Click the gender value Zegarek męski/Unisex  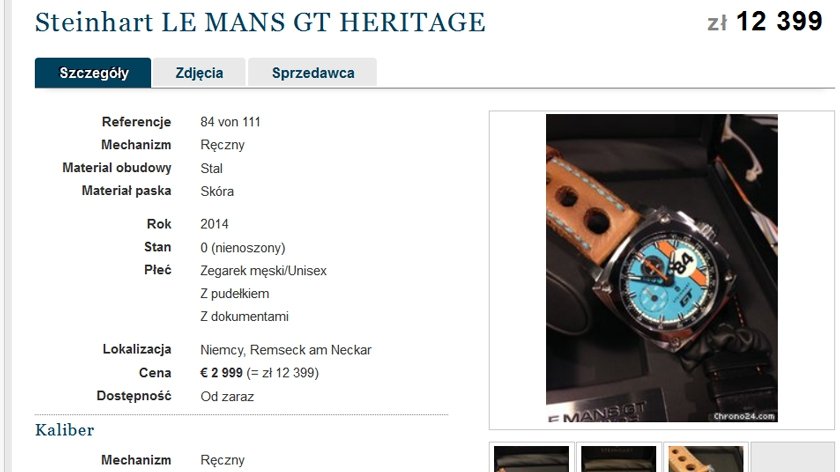tap(264, 271)
